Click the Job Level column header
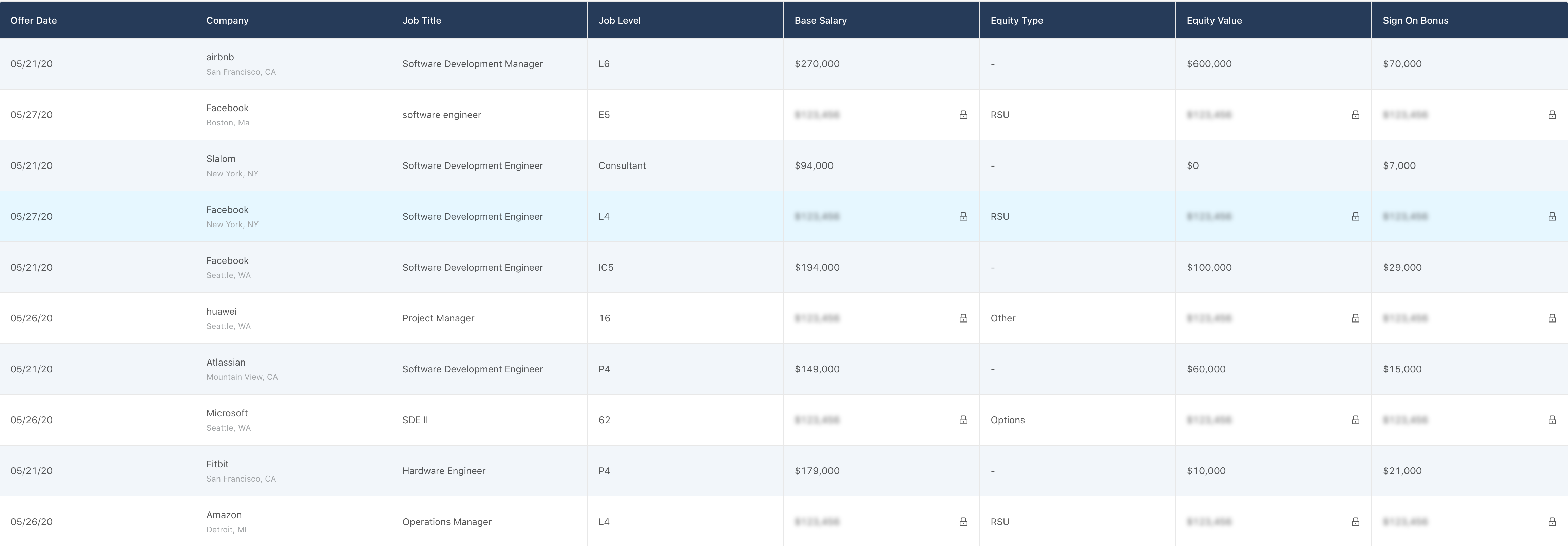The width and height of the screenshot is (1568, 546). tap(619, 20)
